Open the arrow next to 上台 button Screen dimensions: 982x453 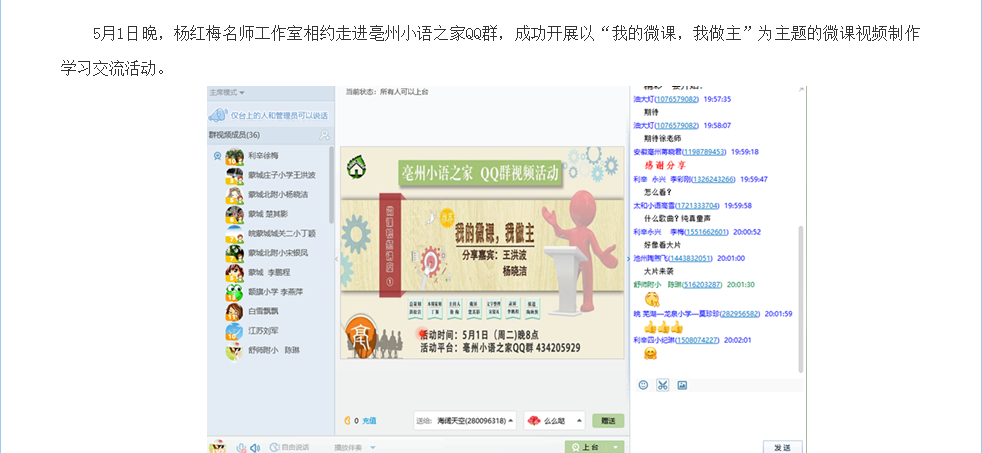pyautogui.click(x=617, y=447)
